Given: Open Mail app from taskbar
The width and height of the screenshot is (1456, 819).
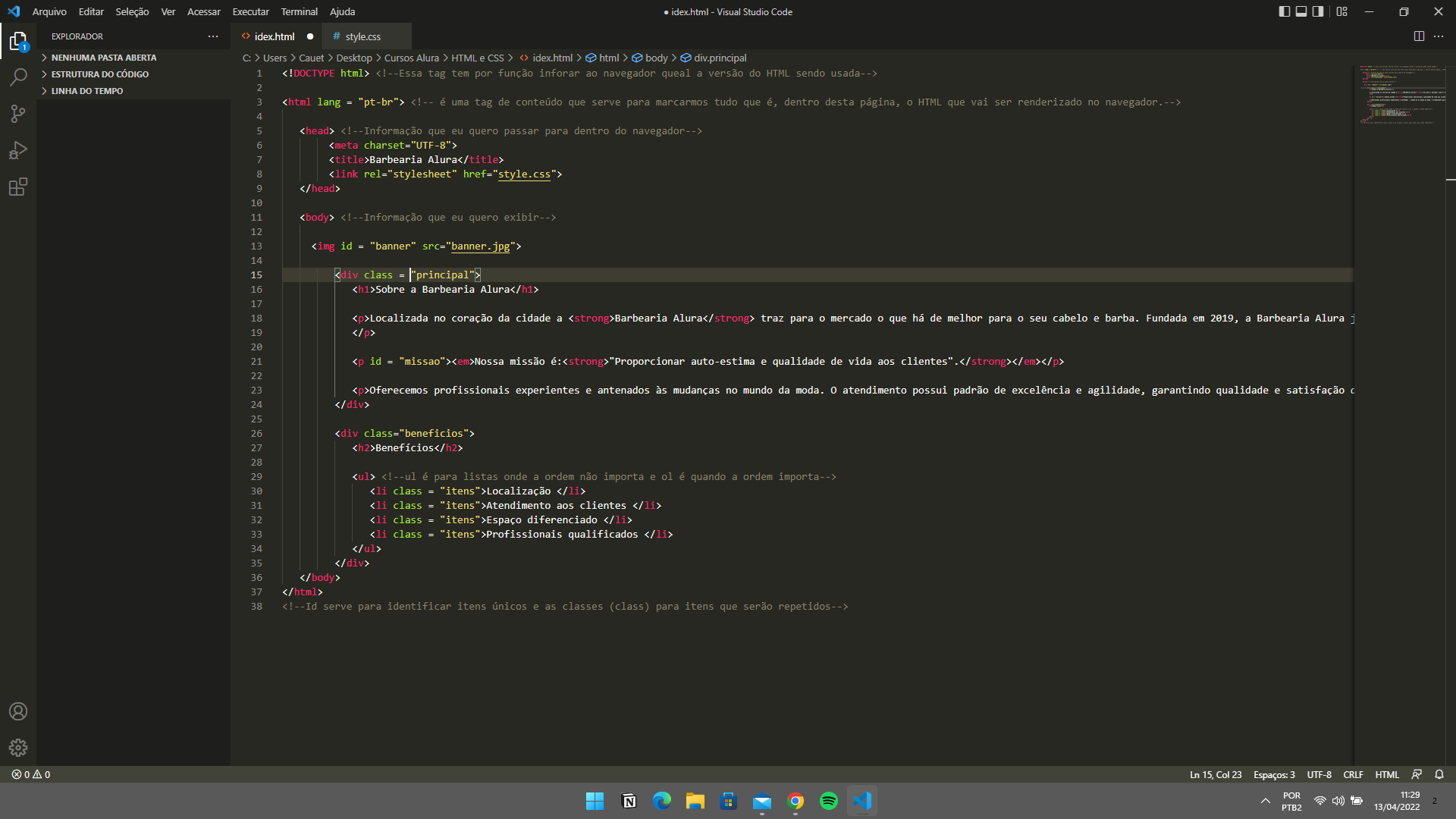Looking at the screenshot, I should (x=762, y=801).
